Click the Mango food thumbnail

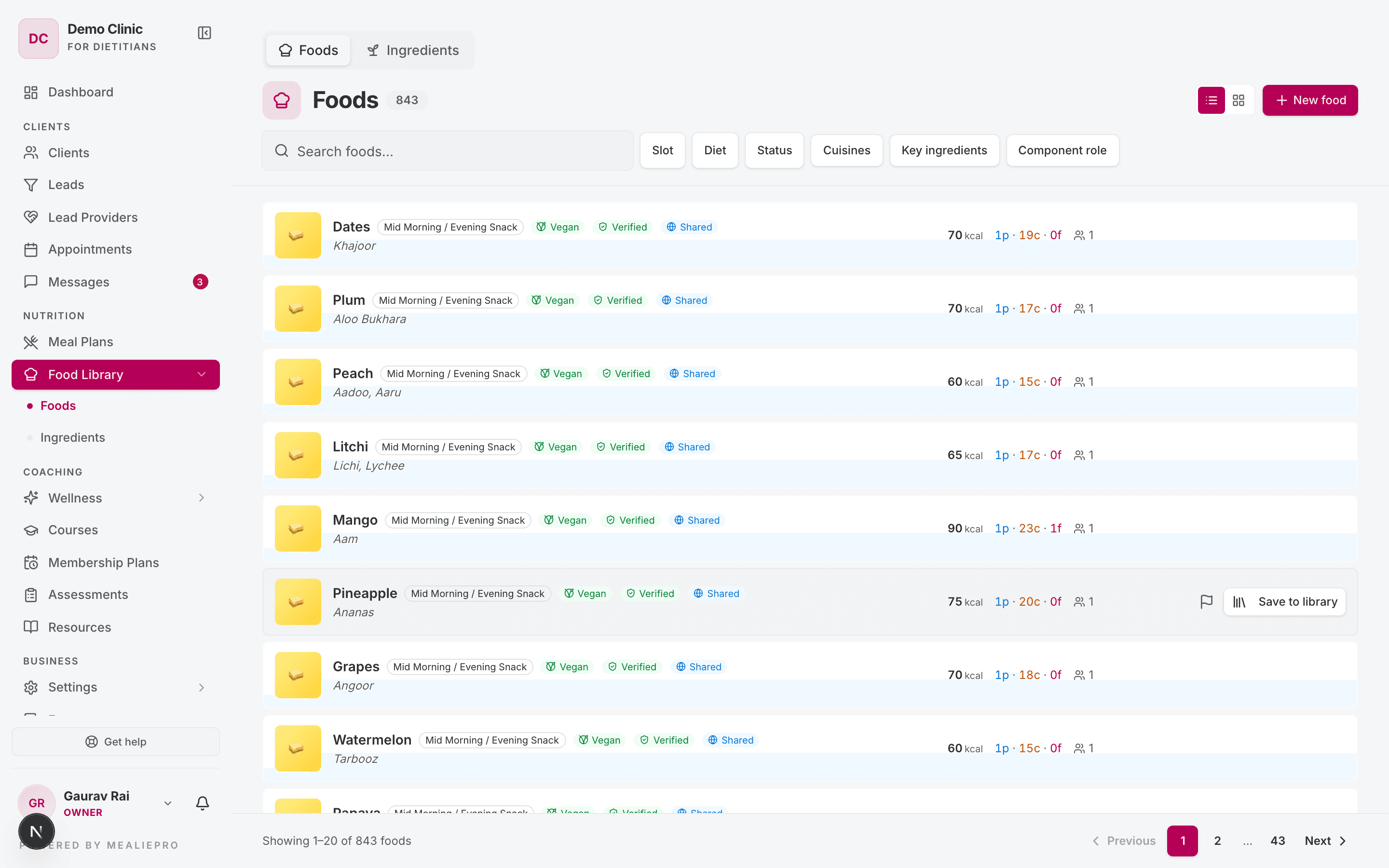coord(298,528)
